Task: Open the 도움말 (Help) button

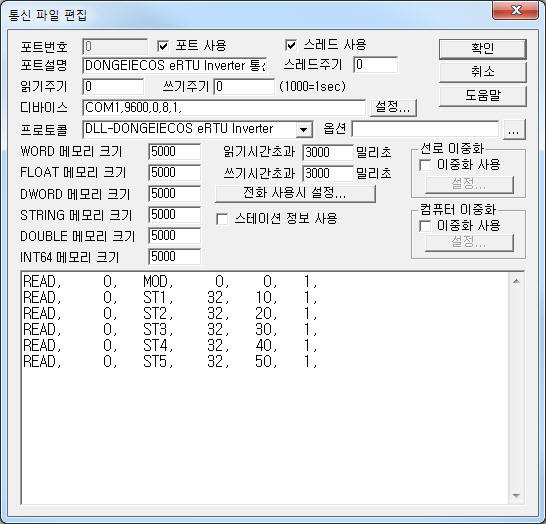Action: pyautogui.click(x=482, y=96)
